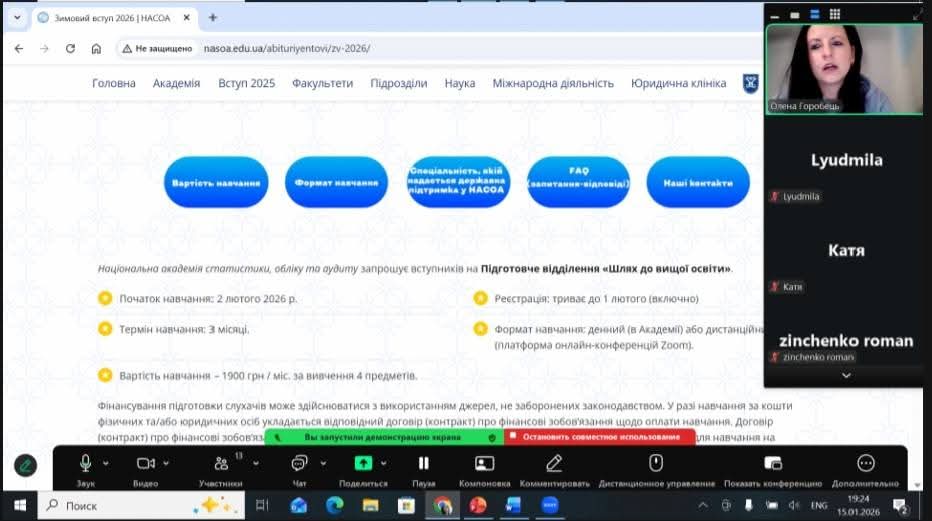Screen dimensions: 932x521
Task: Mute microphone in Zoom toolbar
Action: pos(86,463)
